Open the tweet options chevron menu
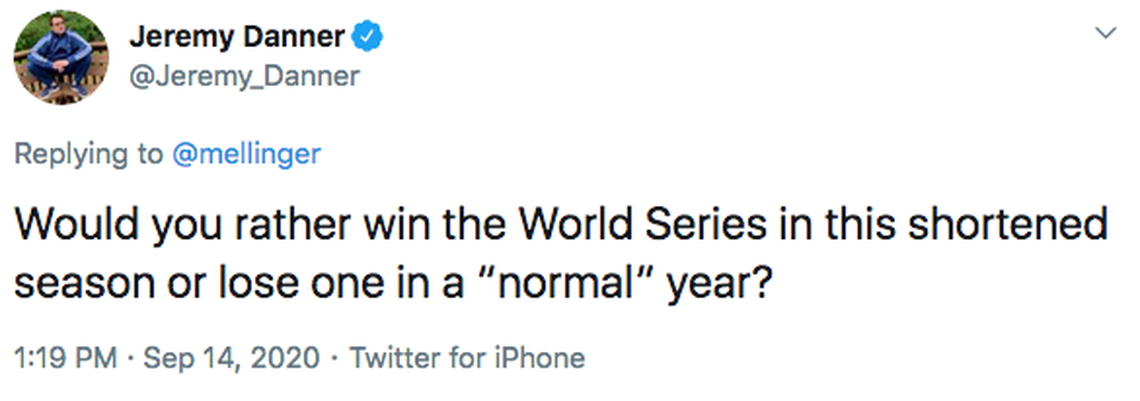Screen dimensions: 1140x401 click(x=1105, y=34)
